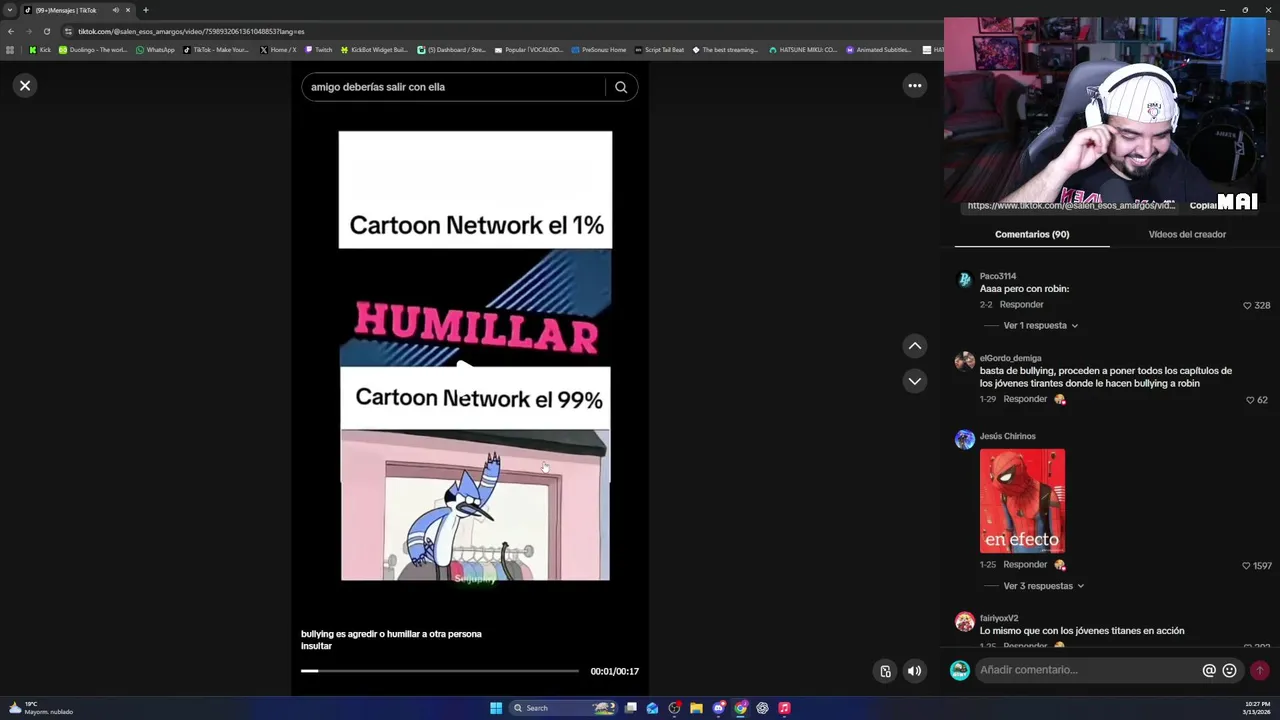Go to next video with down chevron

tap(914, 381)
